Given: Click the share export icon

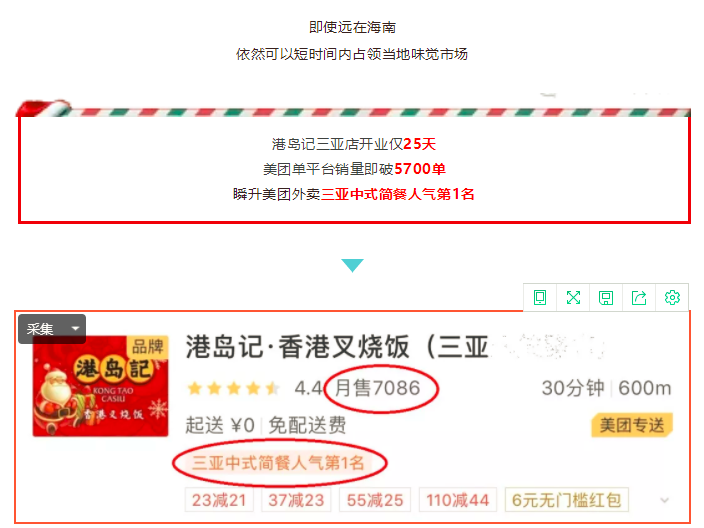Looking at the screenshot, I should [639, 297].
